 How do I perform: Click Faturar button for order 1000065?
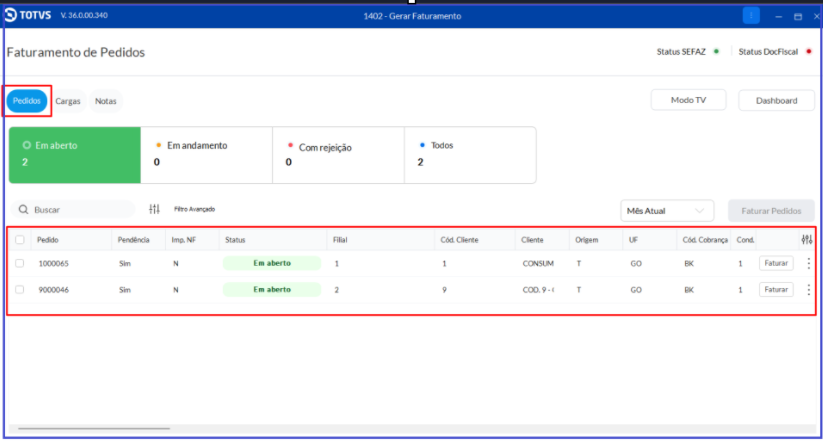[x=776, y=263]
